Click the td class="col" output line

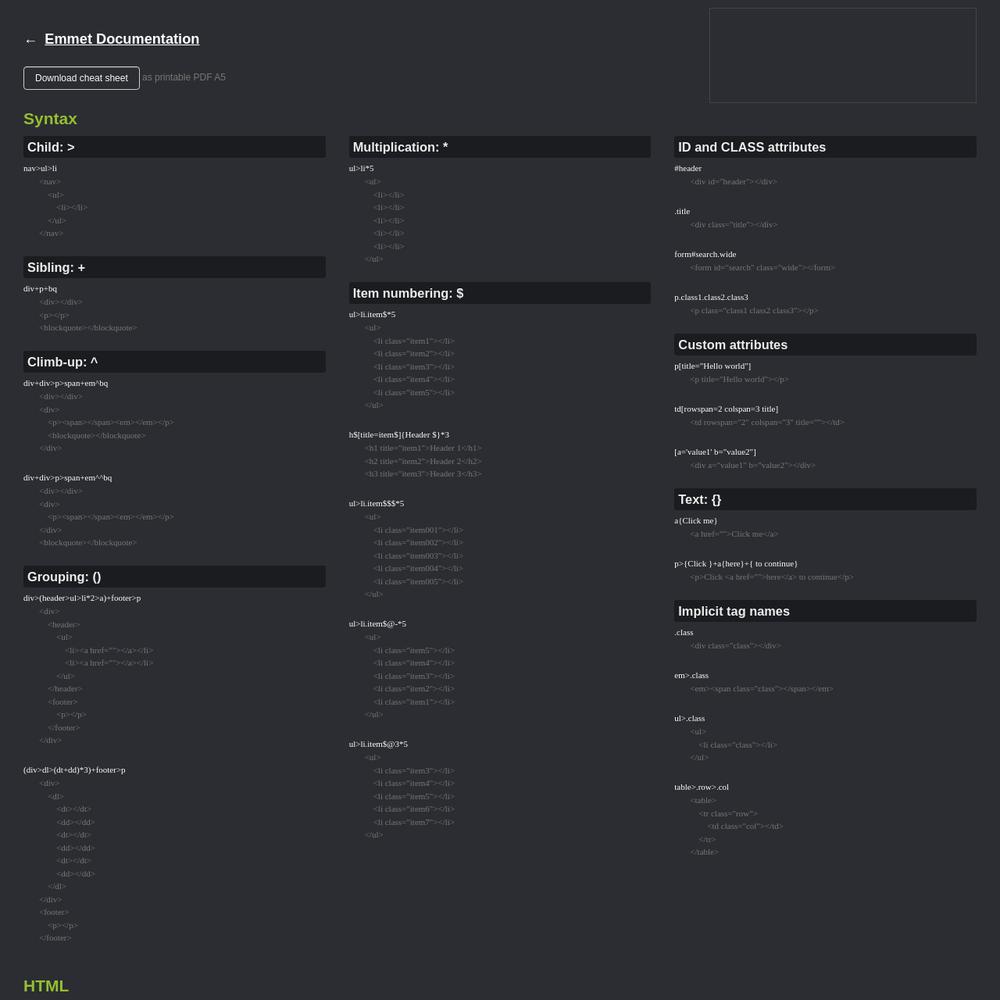[745, 827]
